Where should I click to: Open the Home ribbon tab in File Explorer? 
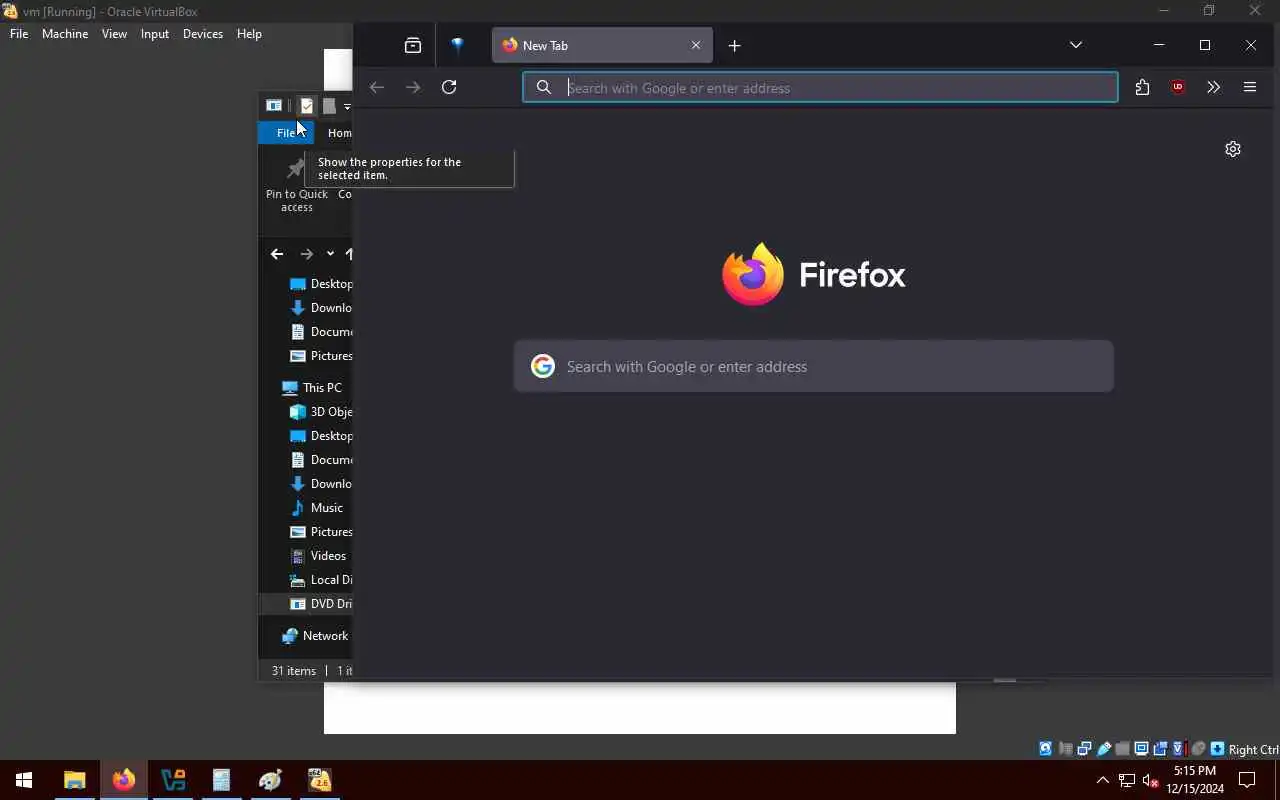tap(339, 133)
